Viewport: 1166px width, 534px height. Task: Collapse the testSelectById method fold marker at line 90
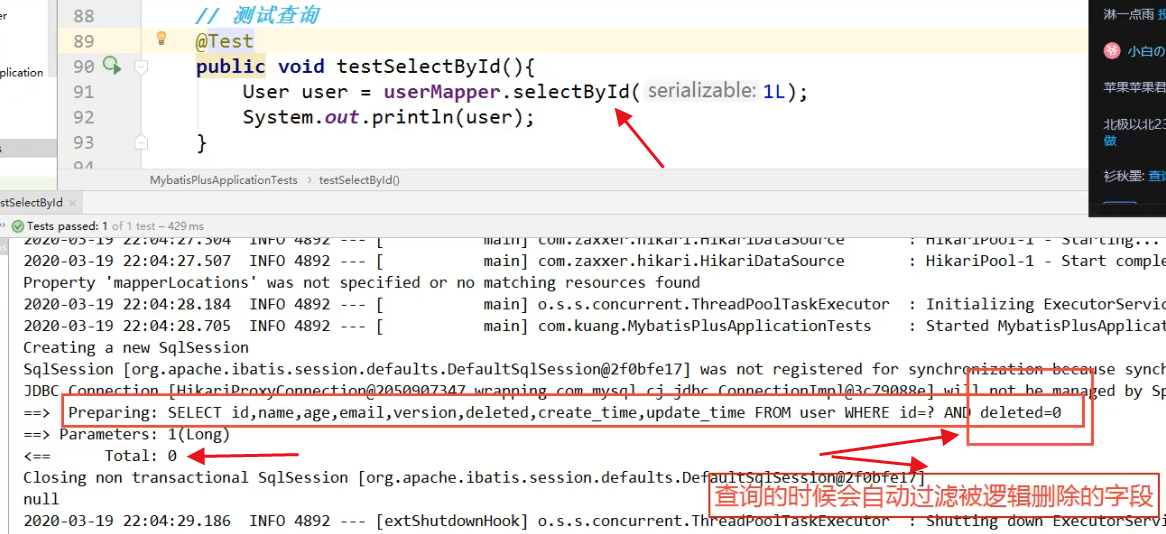[x=141, y=67]
